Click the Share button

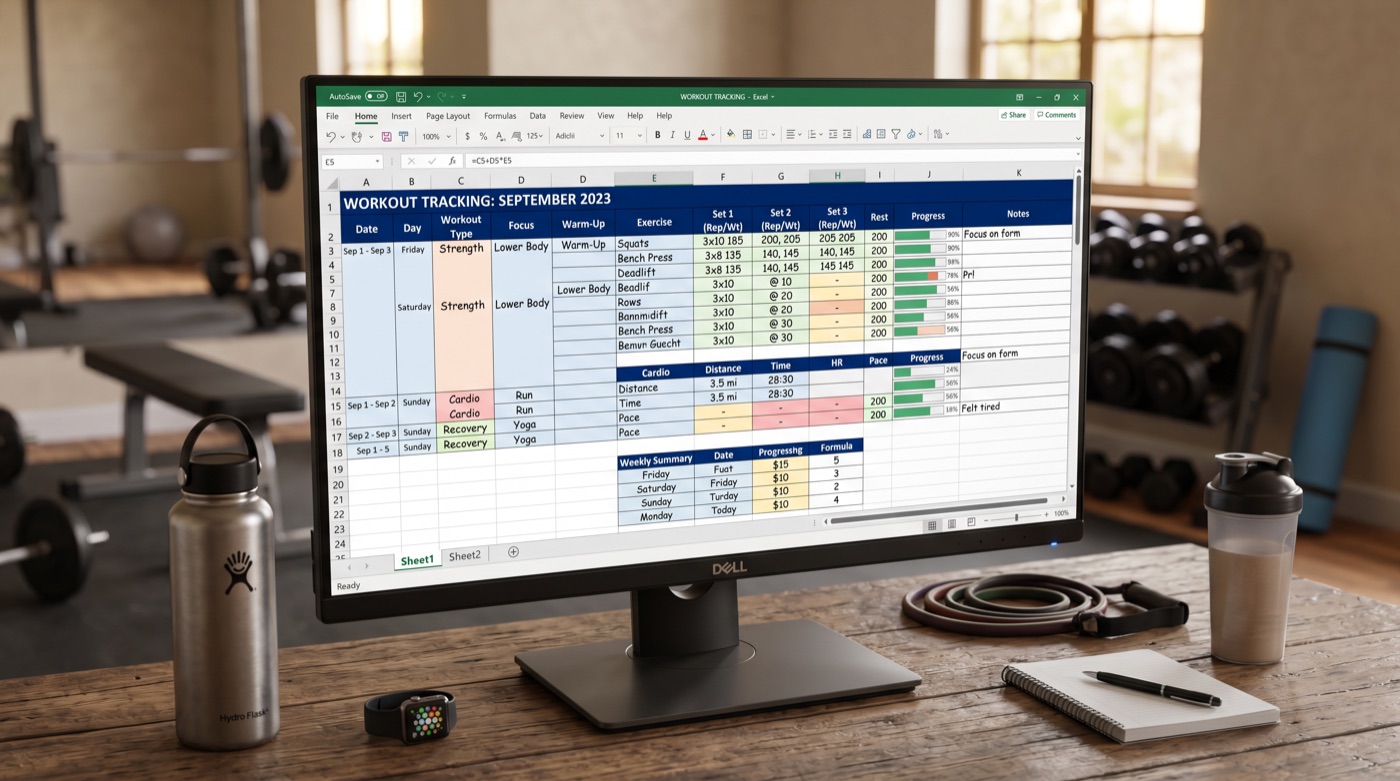point(1013,115)
